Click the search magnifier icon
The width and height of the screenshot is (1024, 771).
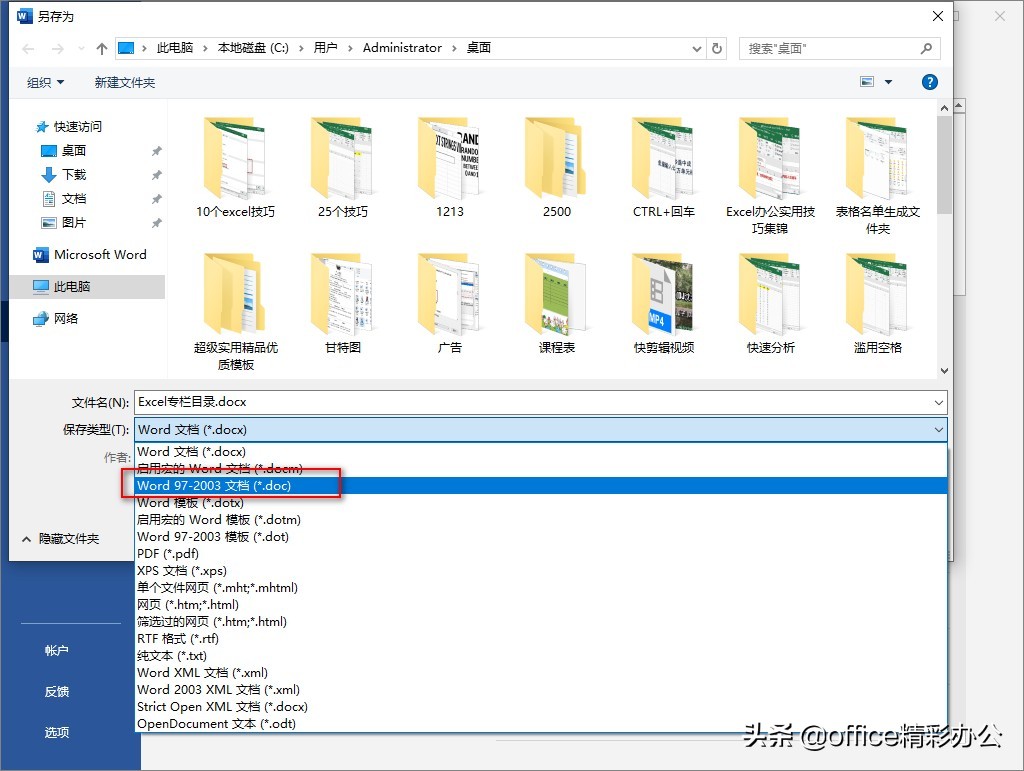[926, 48]
